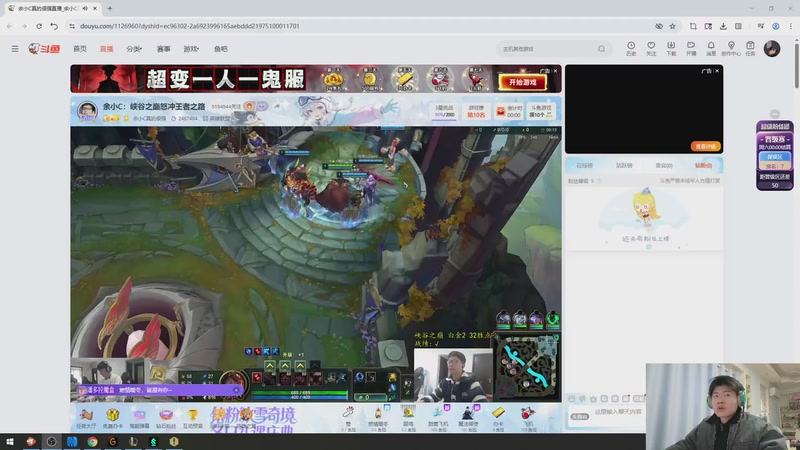Click the orange 查看详情 button

click(x=706, y=146)
